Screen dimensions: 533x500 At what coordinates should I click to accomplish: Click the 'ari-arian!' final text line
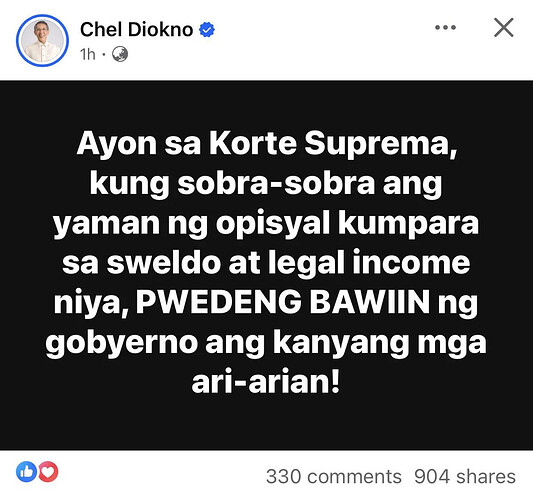(265, 381)
